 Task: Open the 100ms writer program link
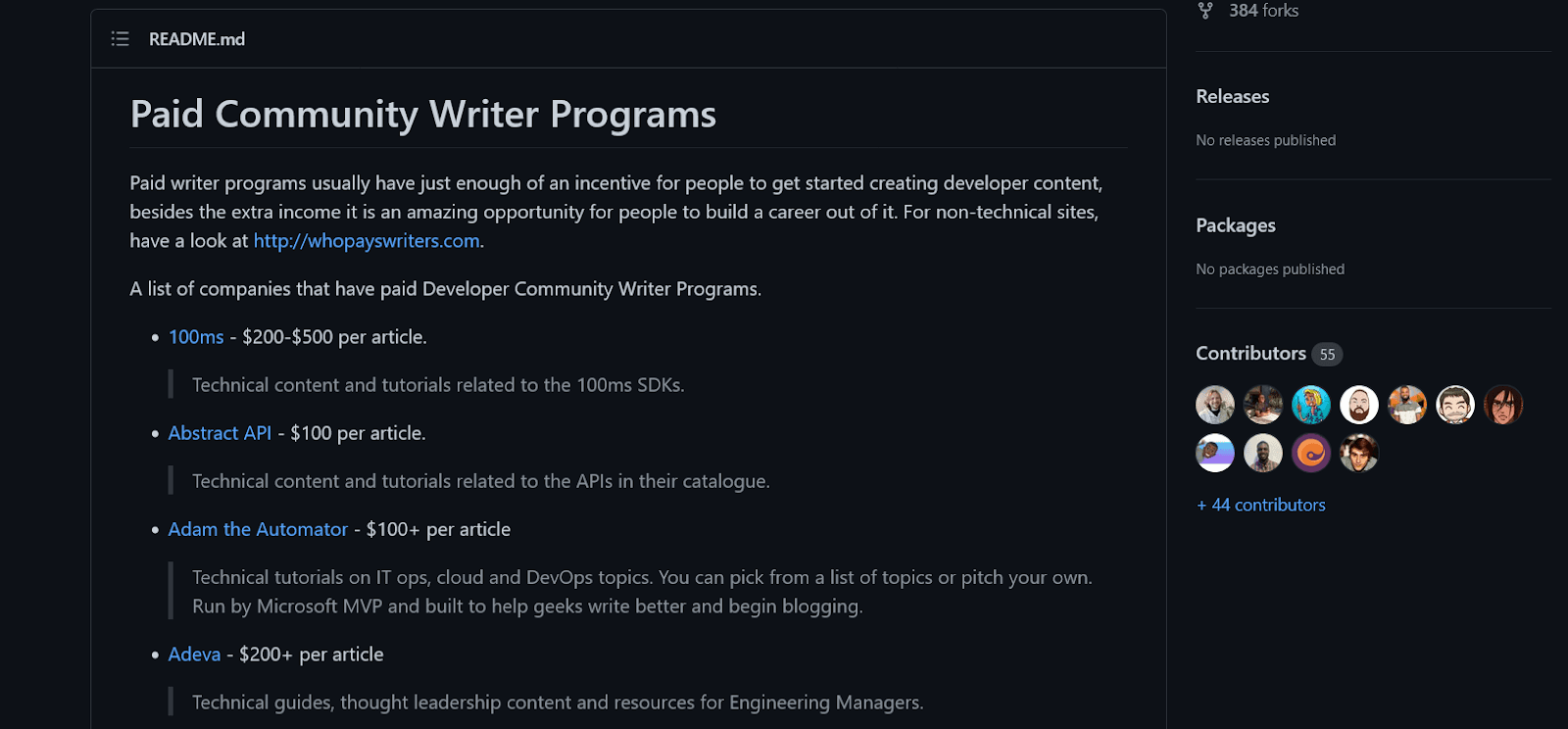point(196,337)
